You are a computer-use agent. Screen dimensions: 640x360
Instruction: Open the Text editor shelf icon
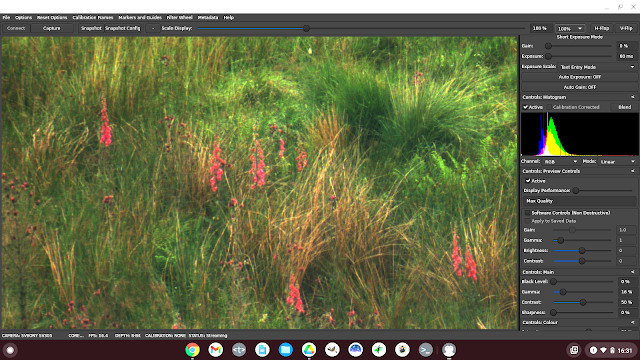239,350
